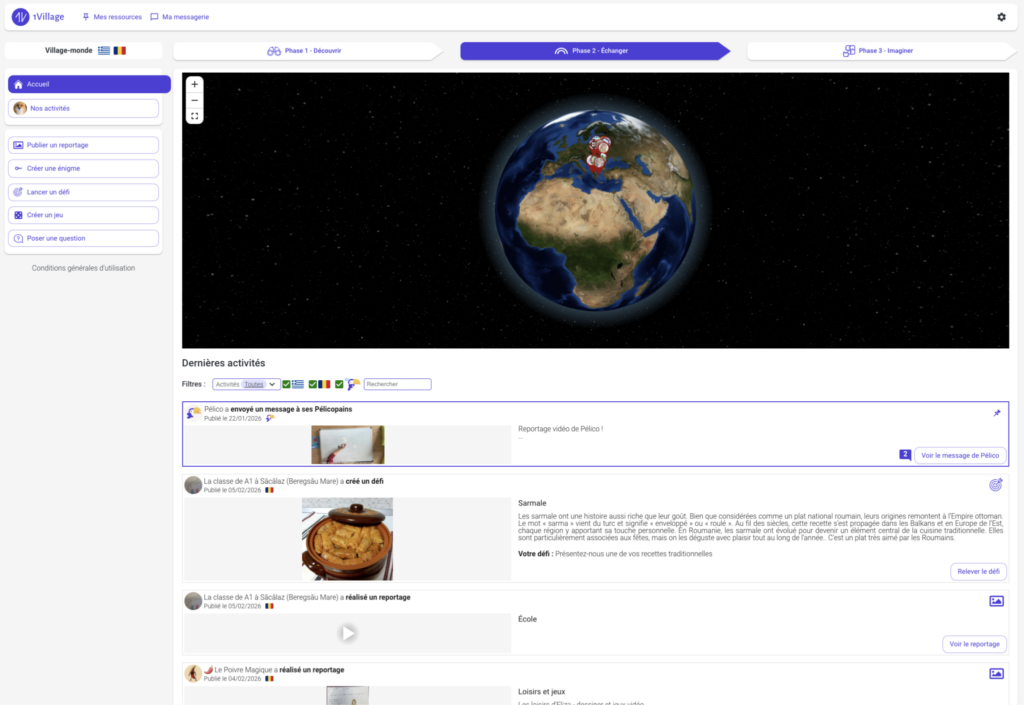This screenshot has width=1024, height=705.
Task: Uncheck the Romania flag filter checkbox
Action: coord(313,384)
